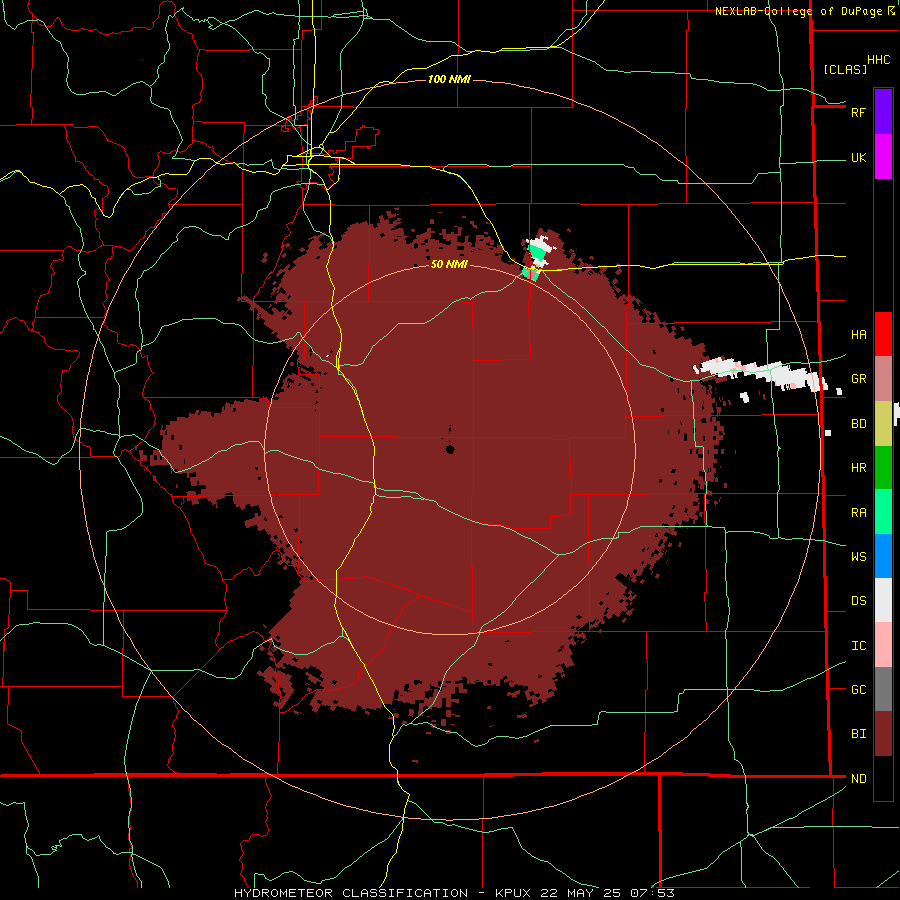
Task: Click the HHC product code text
Action: coord(878,60)
